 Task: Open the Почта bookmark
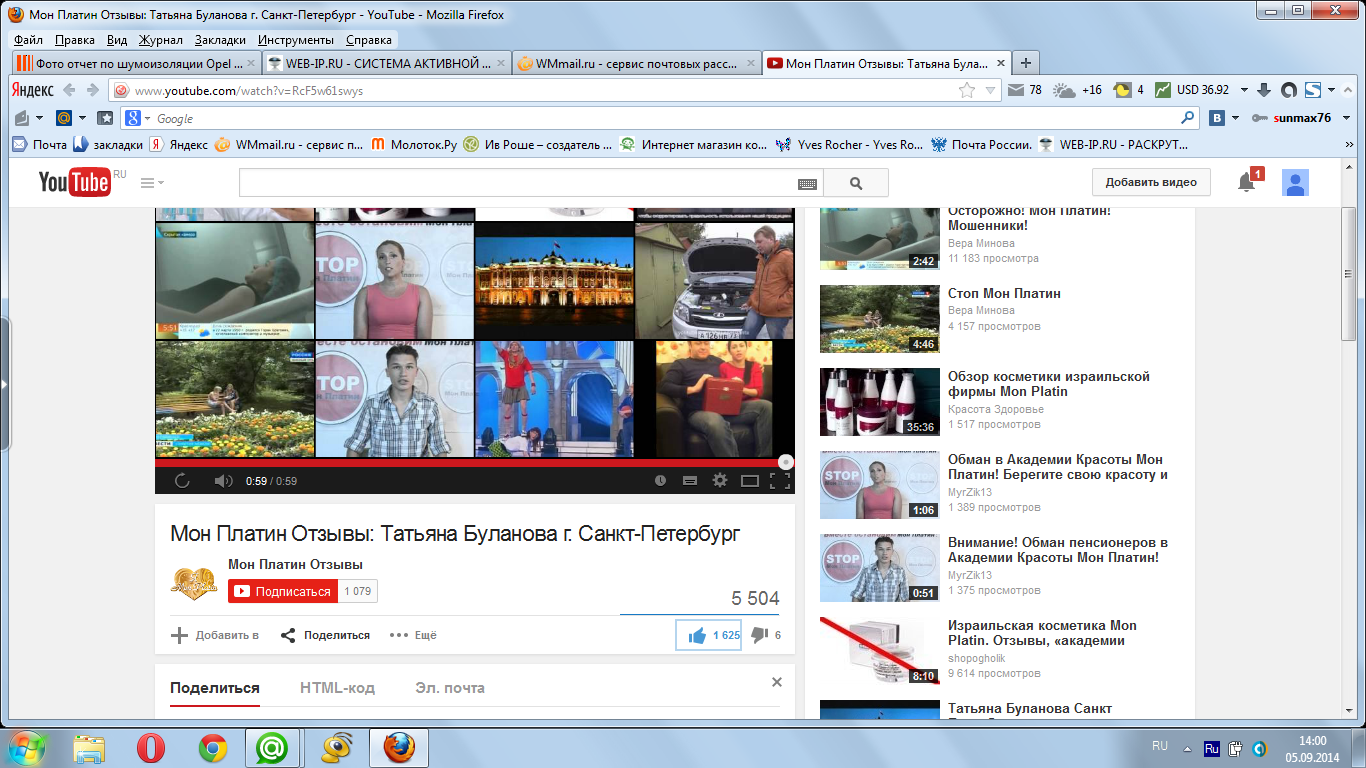[x=40, y=144]
